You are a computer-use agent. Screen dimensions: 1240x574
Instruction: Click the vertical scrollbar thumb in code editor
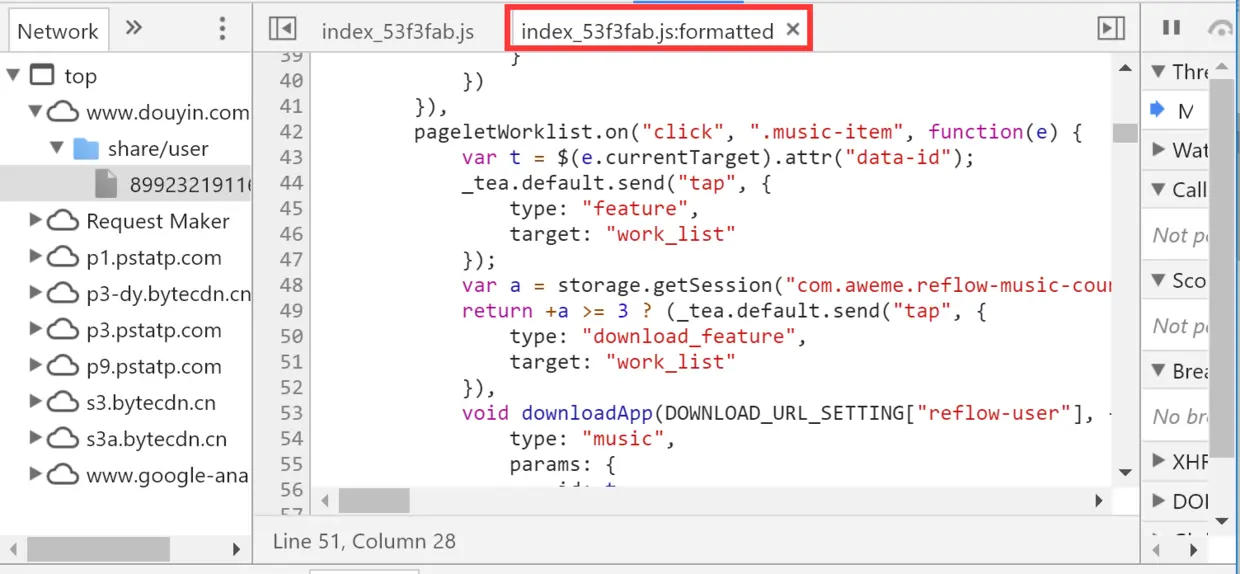[1125, 134]
